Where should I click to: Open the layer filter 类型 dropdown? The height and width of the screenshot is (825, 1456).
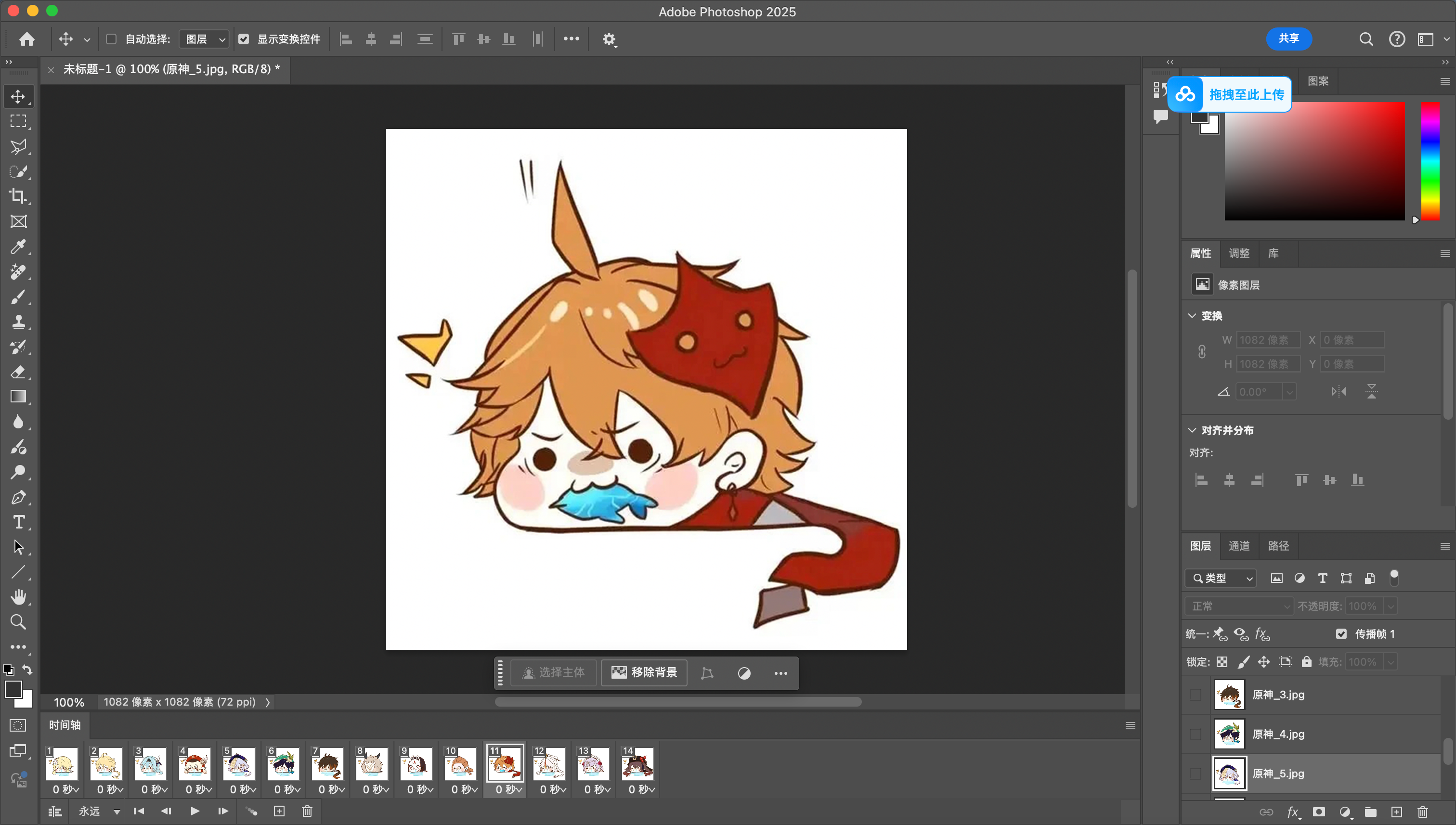(1220, 578)
